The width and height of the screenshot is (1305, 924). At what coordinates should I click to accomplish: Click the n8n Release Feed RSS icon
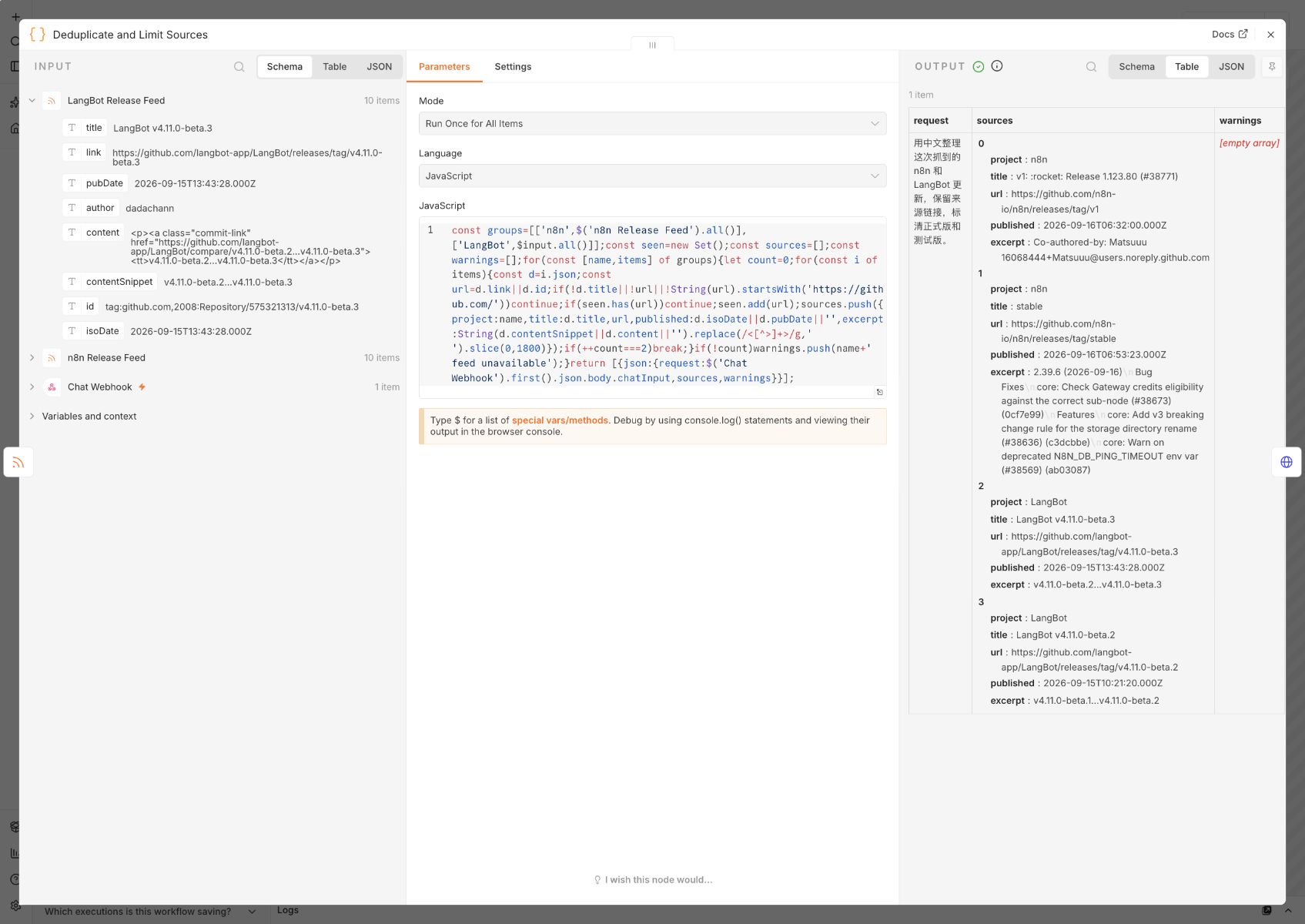[52, 358]
